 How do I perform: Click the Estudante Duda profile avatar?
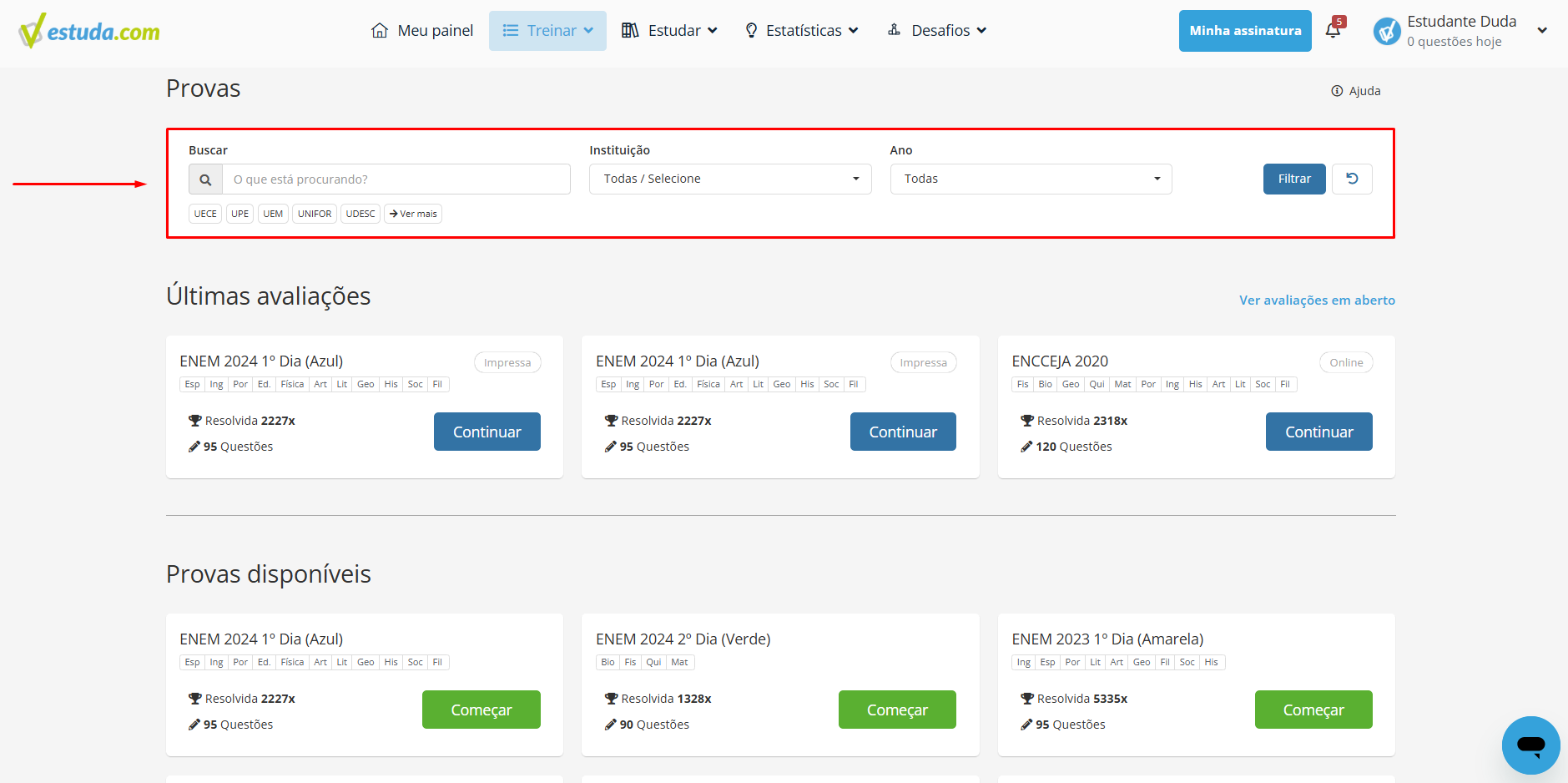[x=1387, y=32]
